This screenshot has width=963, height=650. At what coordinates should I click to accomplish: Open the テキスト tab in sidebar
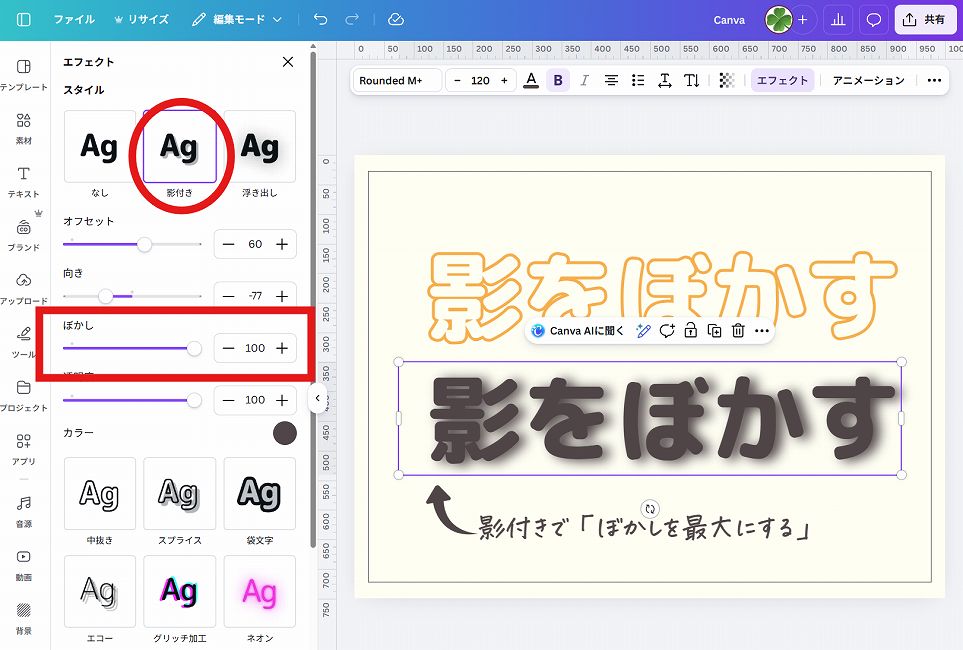click(x=24, y=181)
